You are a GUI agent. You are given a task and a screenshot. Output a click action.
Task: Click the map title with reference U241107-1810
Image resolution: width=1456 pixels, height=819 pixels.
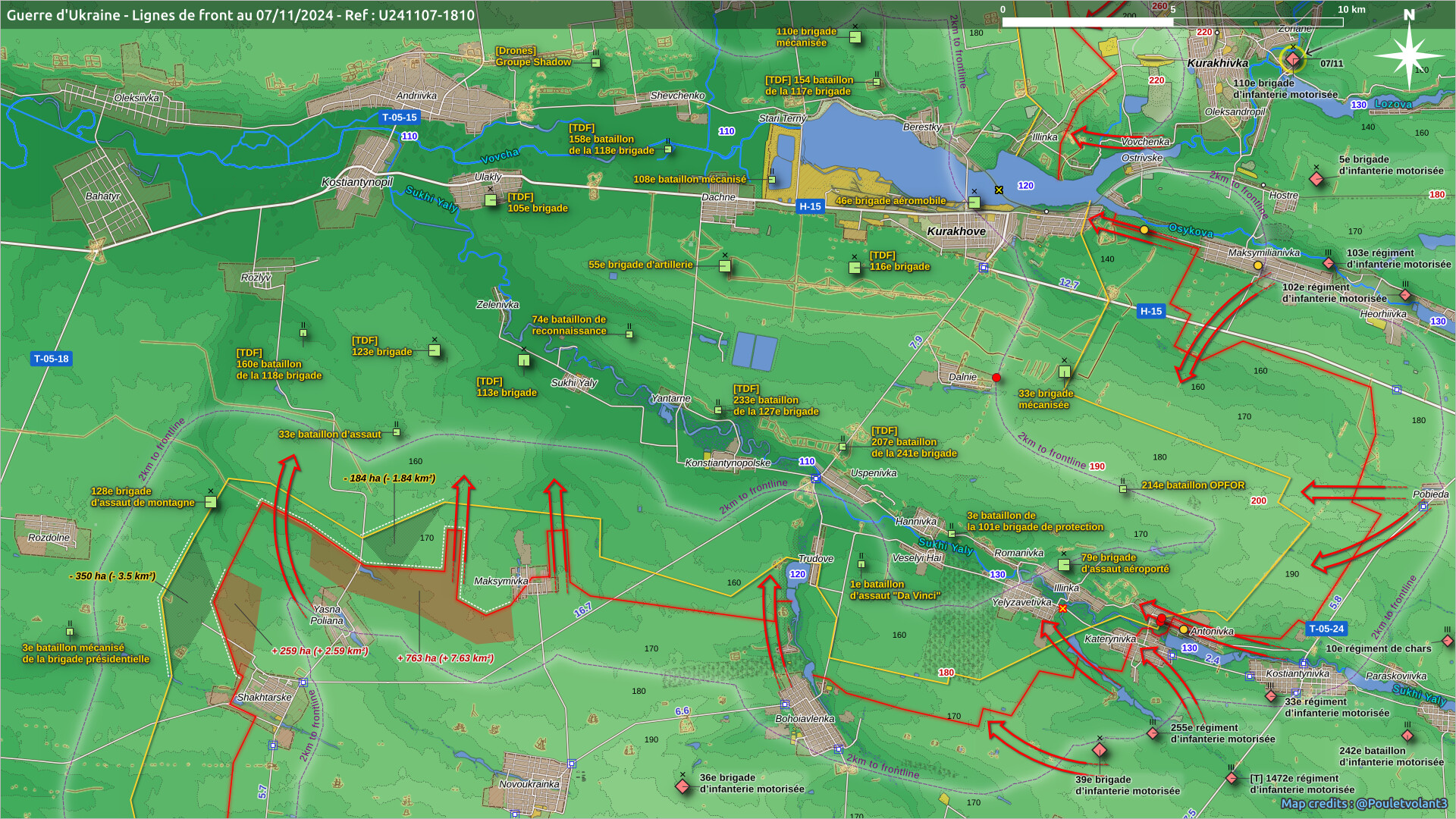click(x=240, y=14)
